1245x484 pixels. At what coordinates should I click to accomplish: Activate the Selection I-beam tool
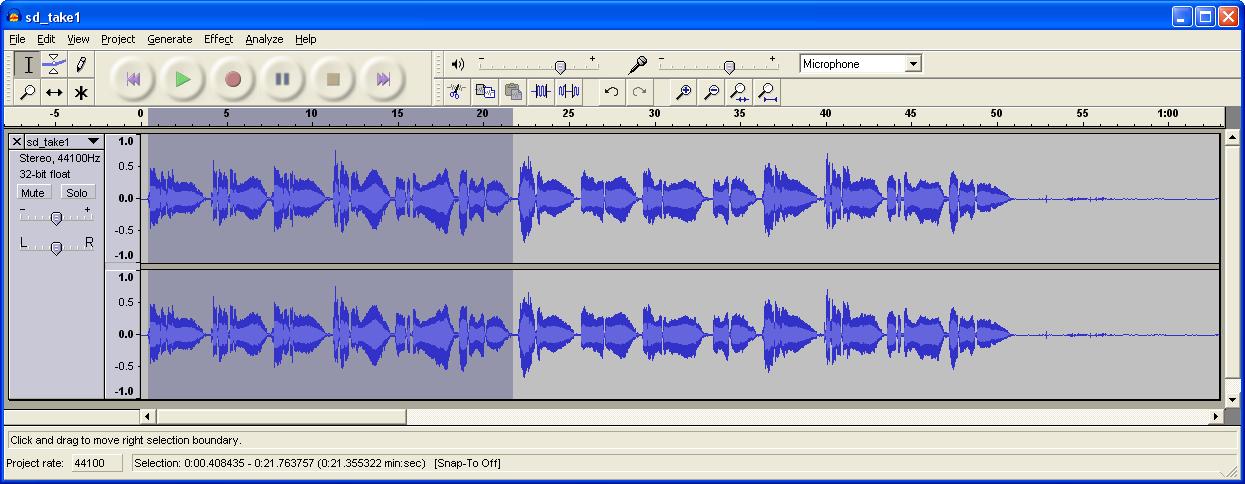pyautogui.click(x=28, y=64)
